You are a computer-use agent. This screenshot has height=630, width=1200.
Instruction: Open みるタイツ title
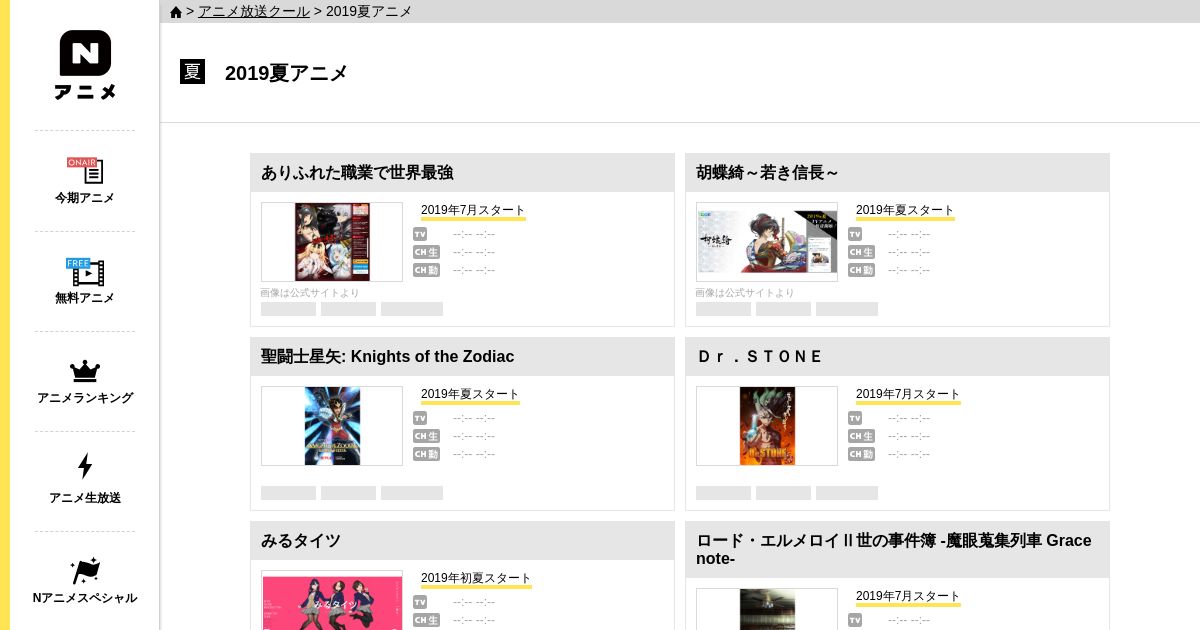point(301,541)
